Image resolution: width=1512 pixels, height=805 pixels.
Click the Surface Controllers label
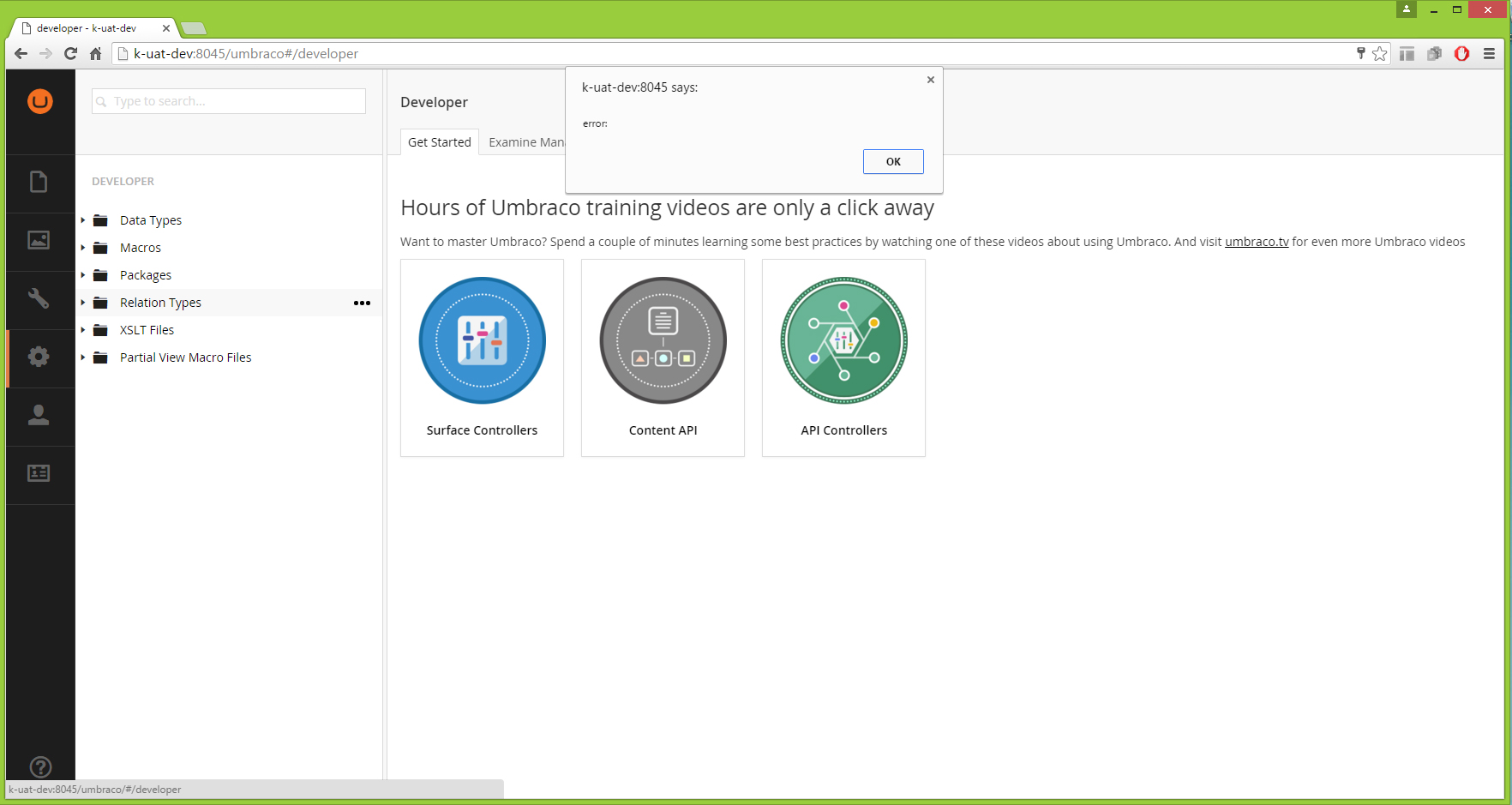482,430
